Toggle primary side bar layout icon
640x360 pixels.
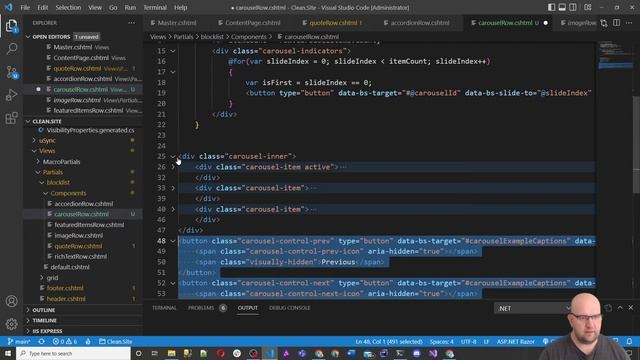pyautogui.click(x=551, y=7)
